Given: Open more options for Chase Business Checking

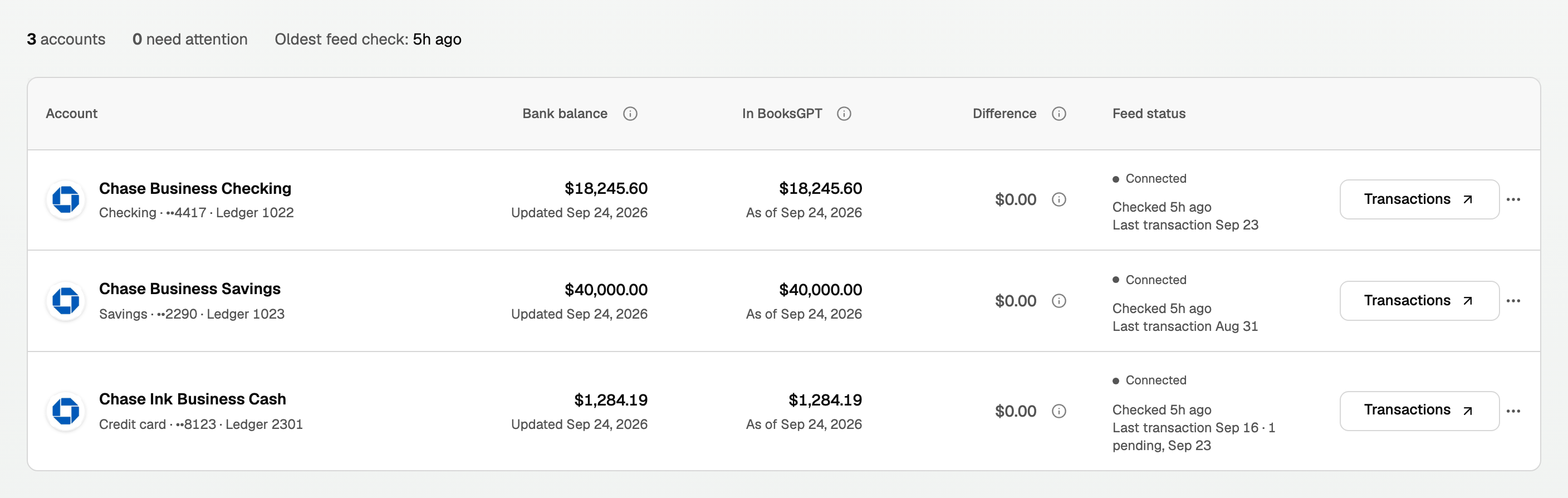Looking at the screenshot, I should (1513, 199).
